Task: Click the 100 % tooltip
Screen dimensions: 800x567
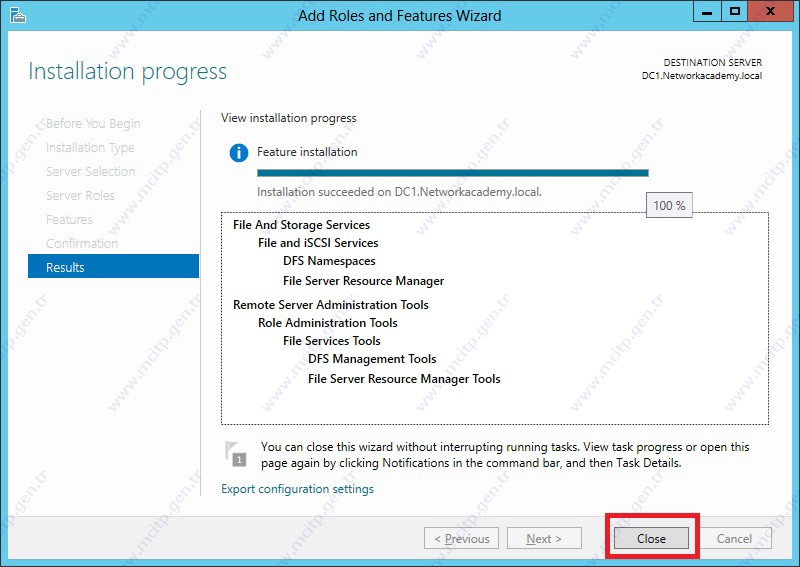Action: [x=669, y=205]
